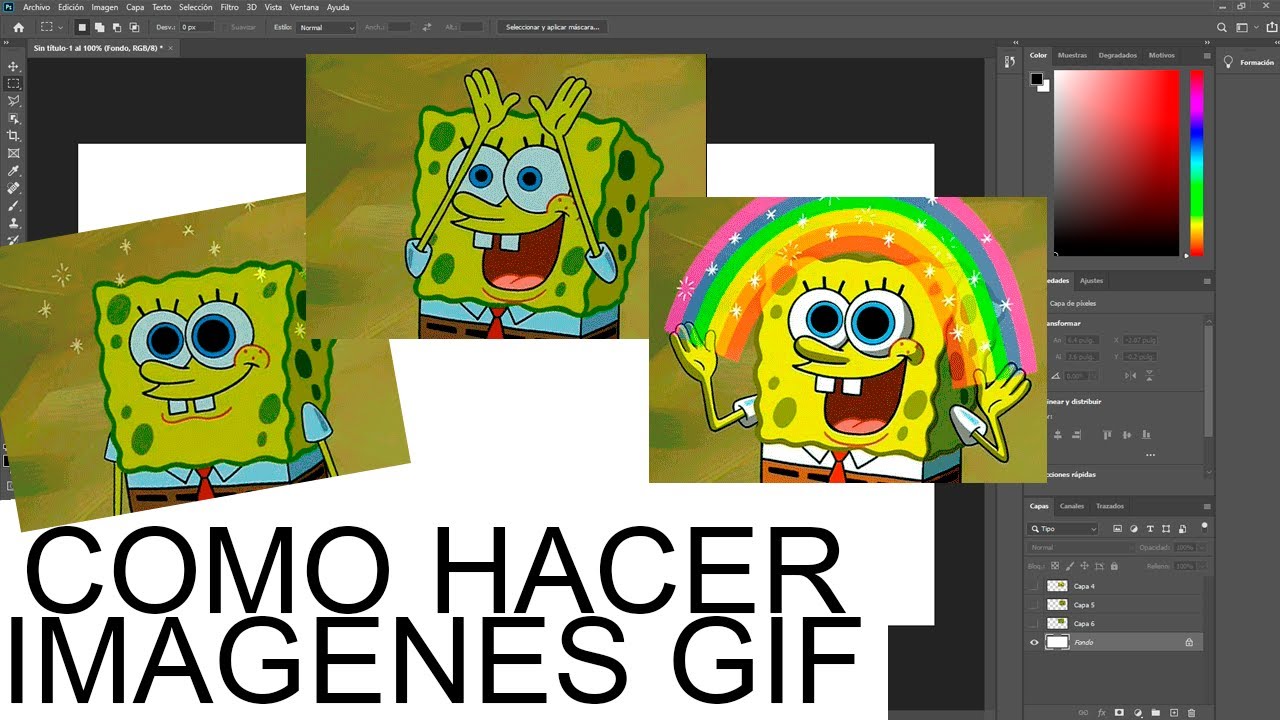Screen dimensions: 1280x720
Task: Select the Crop tool
Action: 13,136
